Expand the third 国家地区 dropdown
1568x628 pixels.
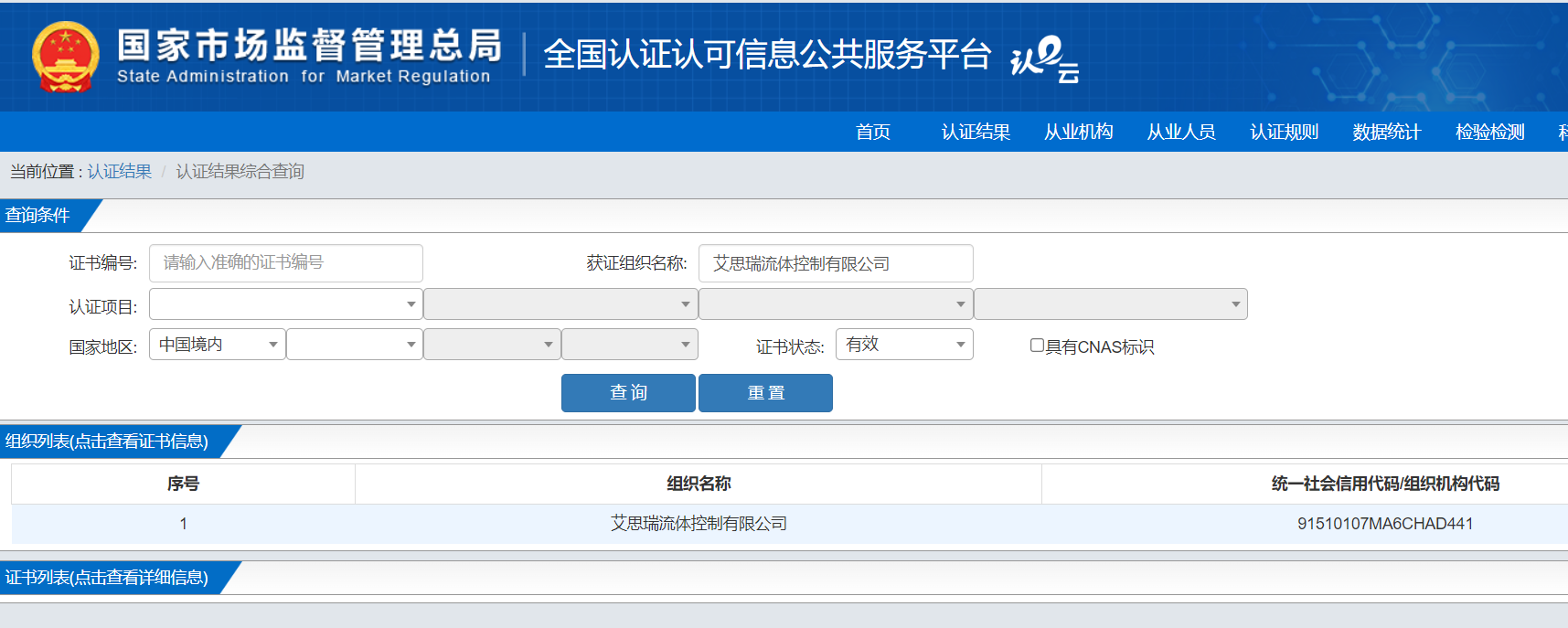(x=492, y=345)
